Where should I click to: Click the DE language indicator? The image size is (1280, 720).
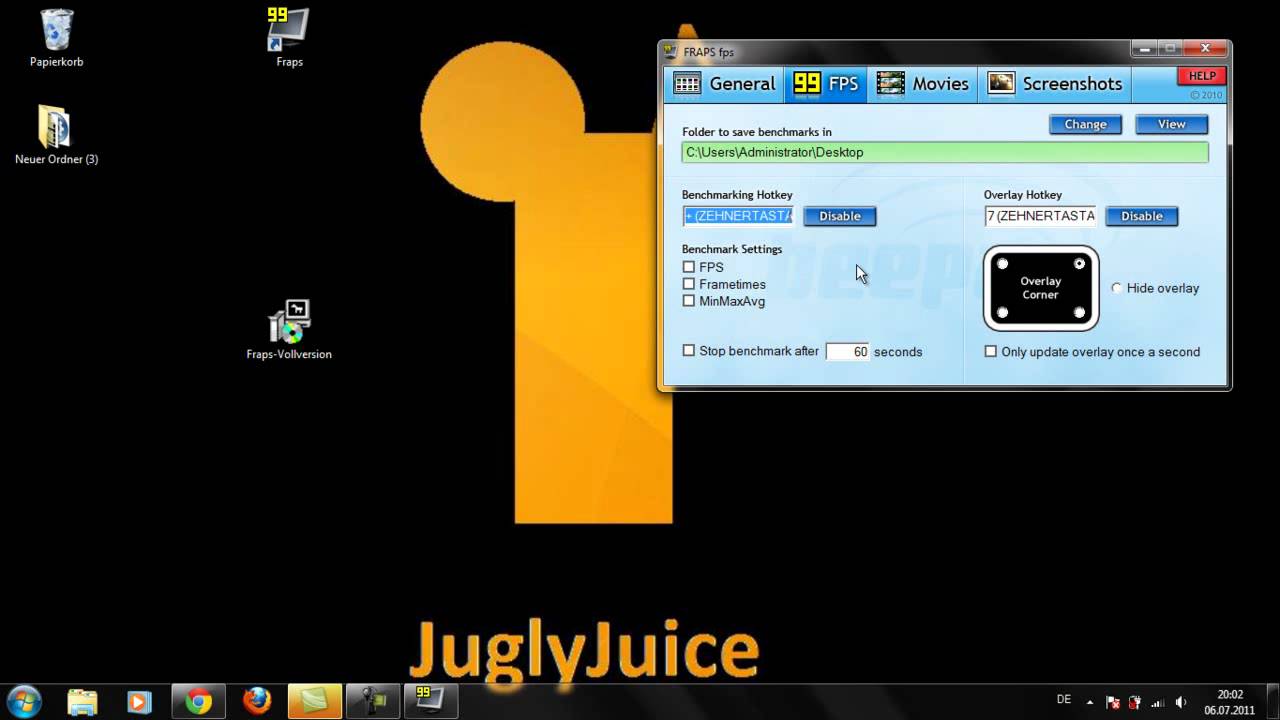coord(1064,700)
